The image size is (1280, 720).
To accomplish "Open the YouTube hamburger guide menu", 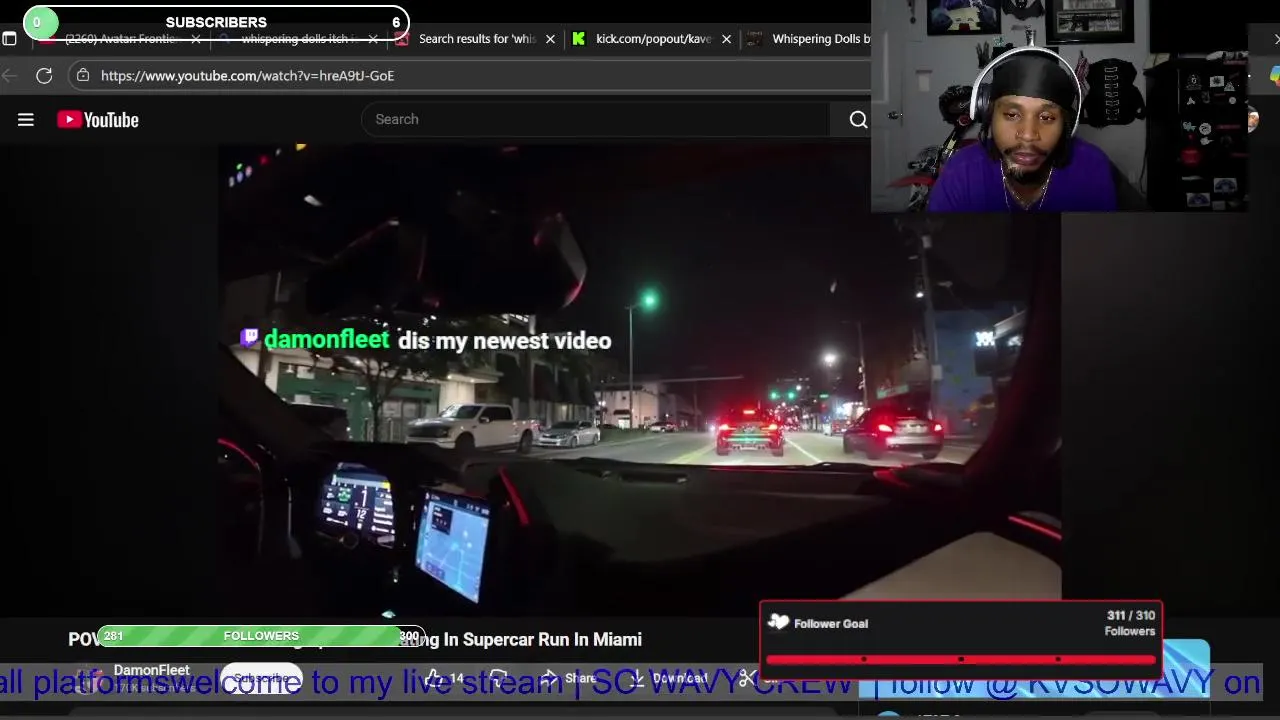I will (x=26, y=120).
